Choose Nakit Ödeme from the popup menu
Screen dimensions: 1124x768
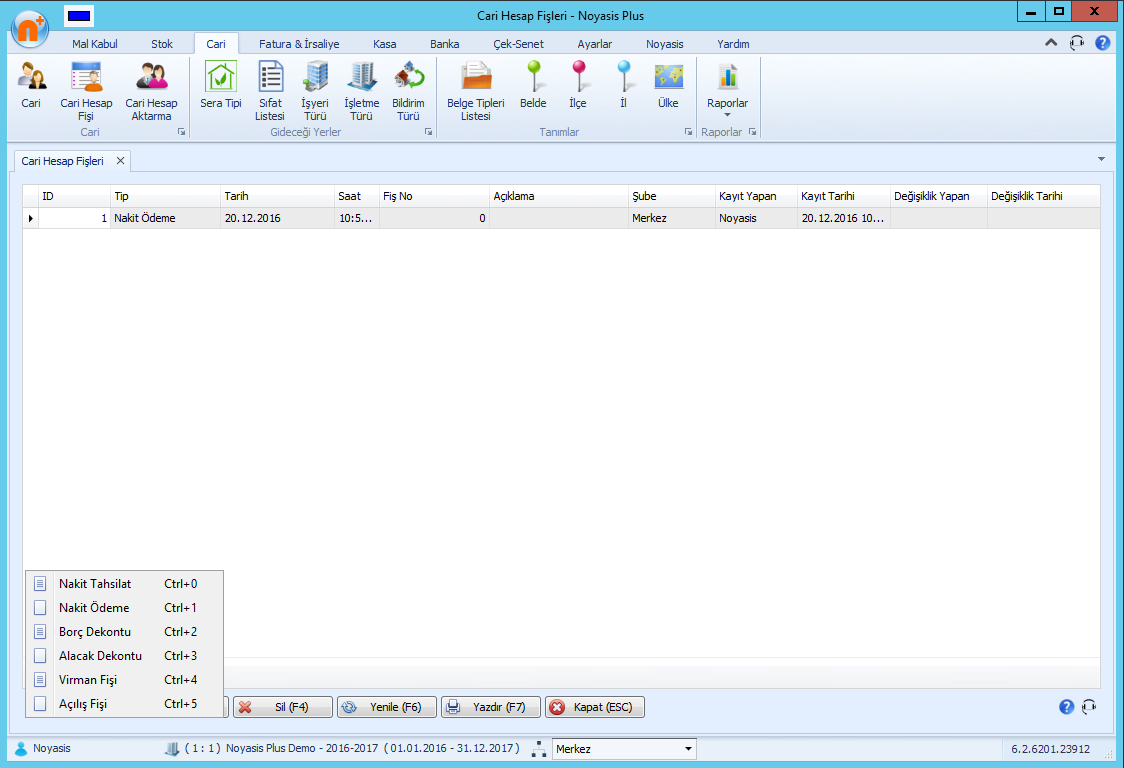[x=125, y=607]
